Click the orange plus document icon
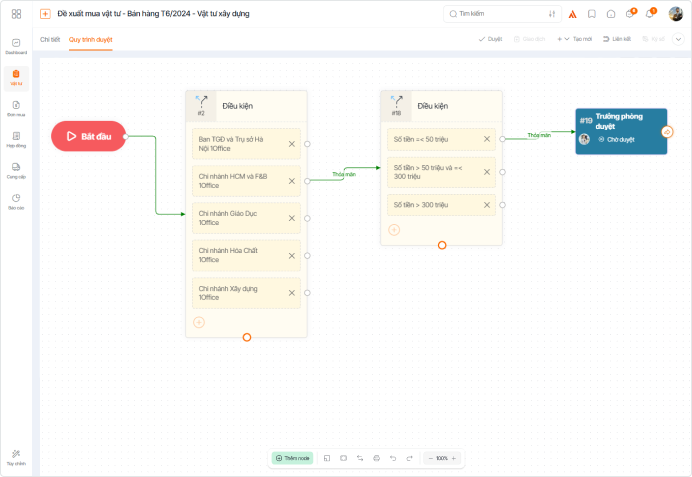The height and width of the screenshot is (477, 692). (x=45, y=14)
